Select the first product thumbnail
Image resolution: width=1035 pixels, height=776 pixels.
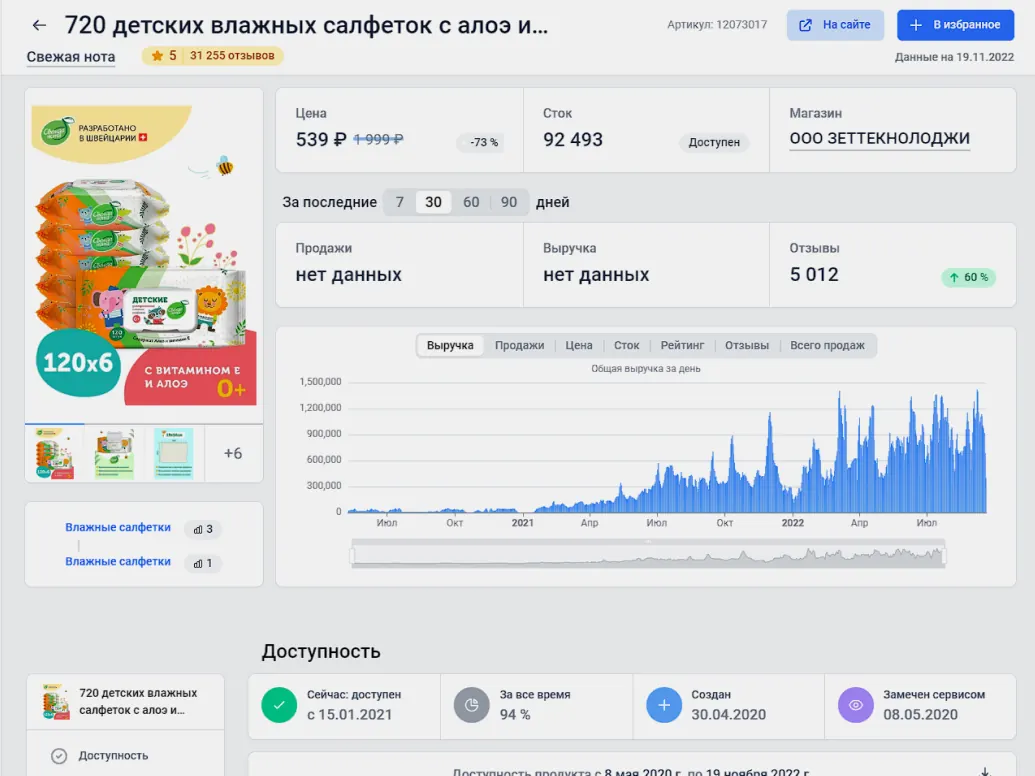click(55, 453)
